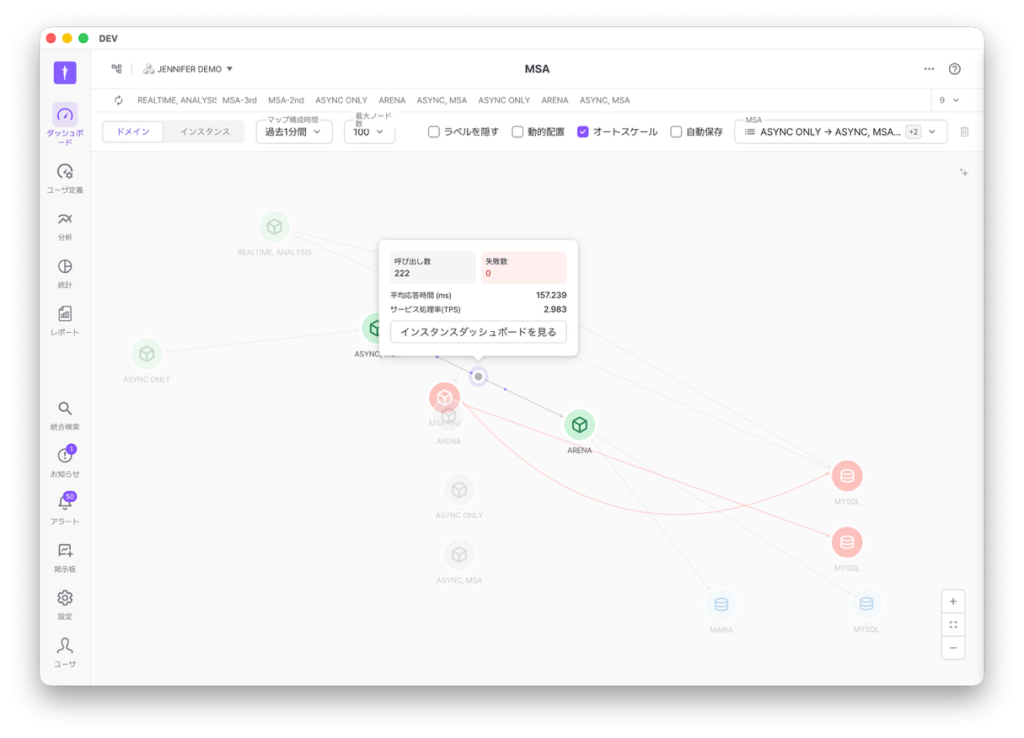Expand the 過去1分間 time dropdown
1024x738 pixels.
point(294,132)
